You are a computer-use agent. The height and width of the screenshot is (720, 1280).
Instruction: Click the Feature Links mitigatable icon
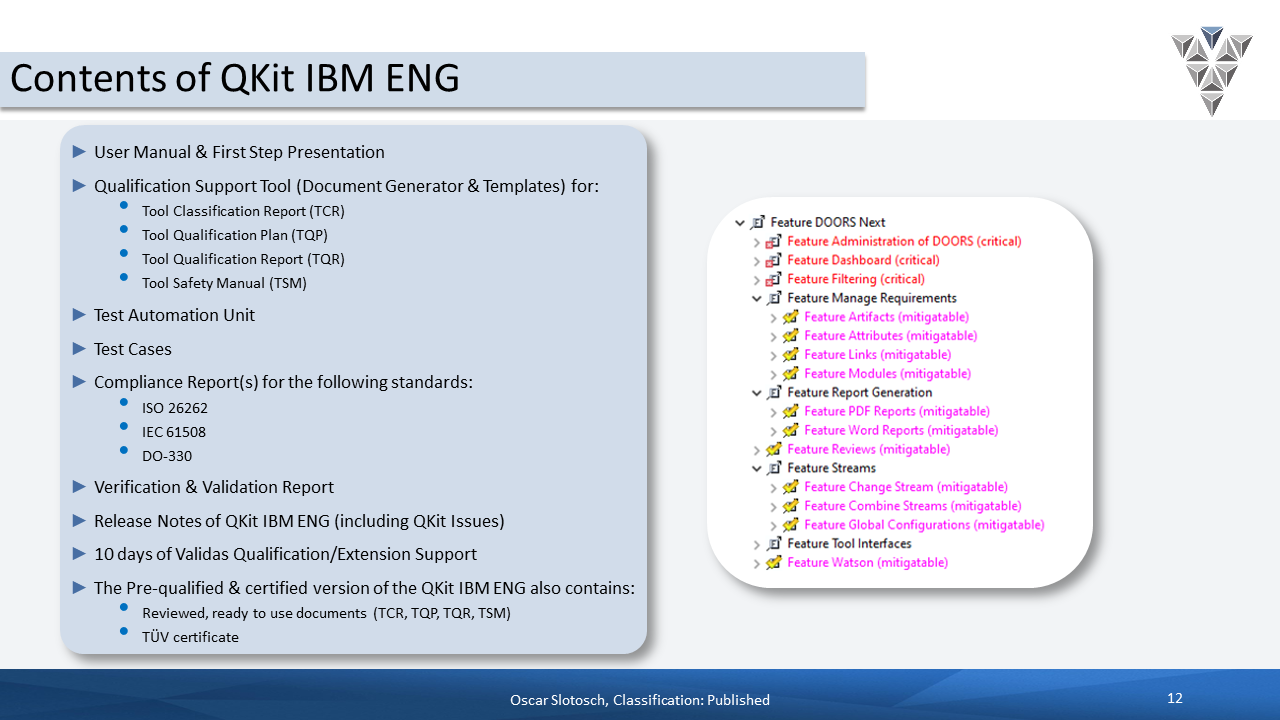click(791, 355)
